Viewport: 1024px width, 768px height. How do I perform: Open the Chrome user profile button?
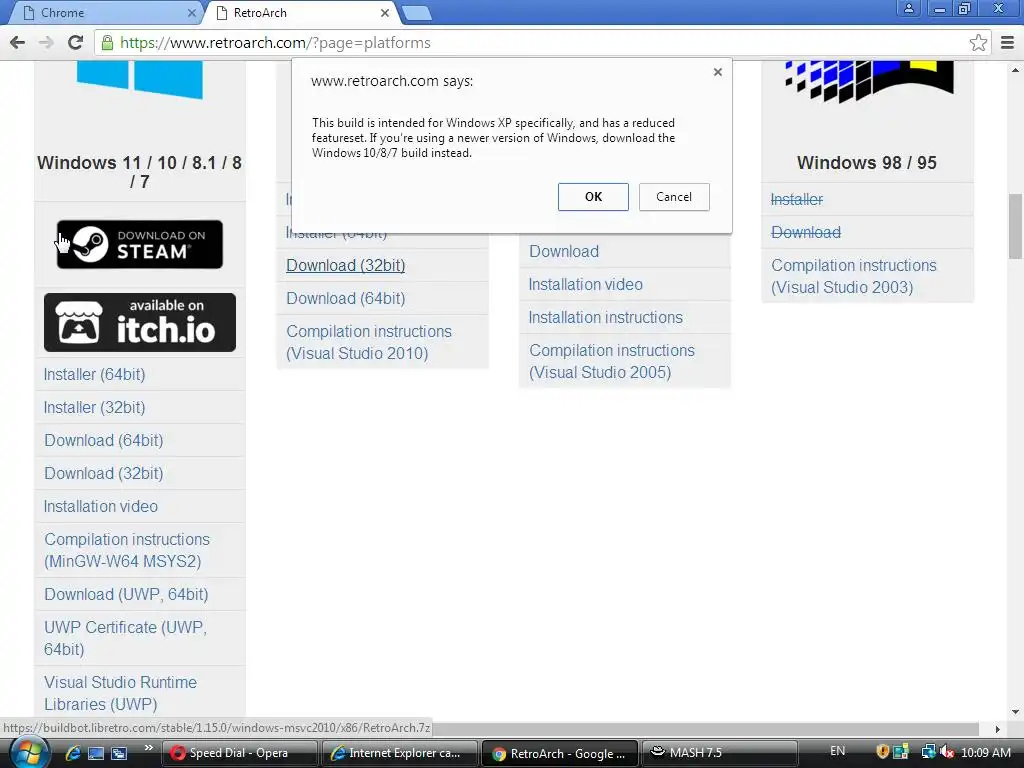point(908,8)
